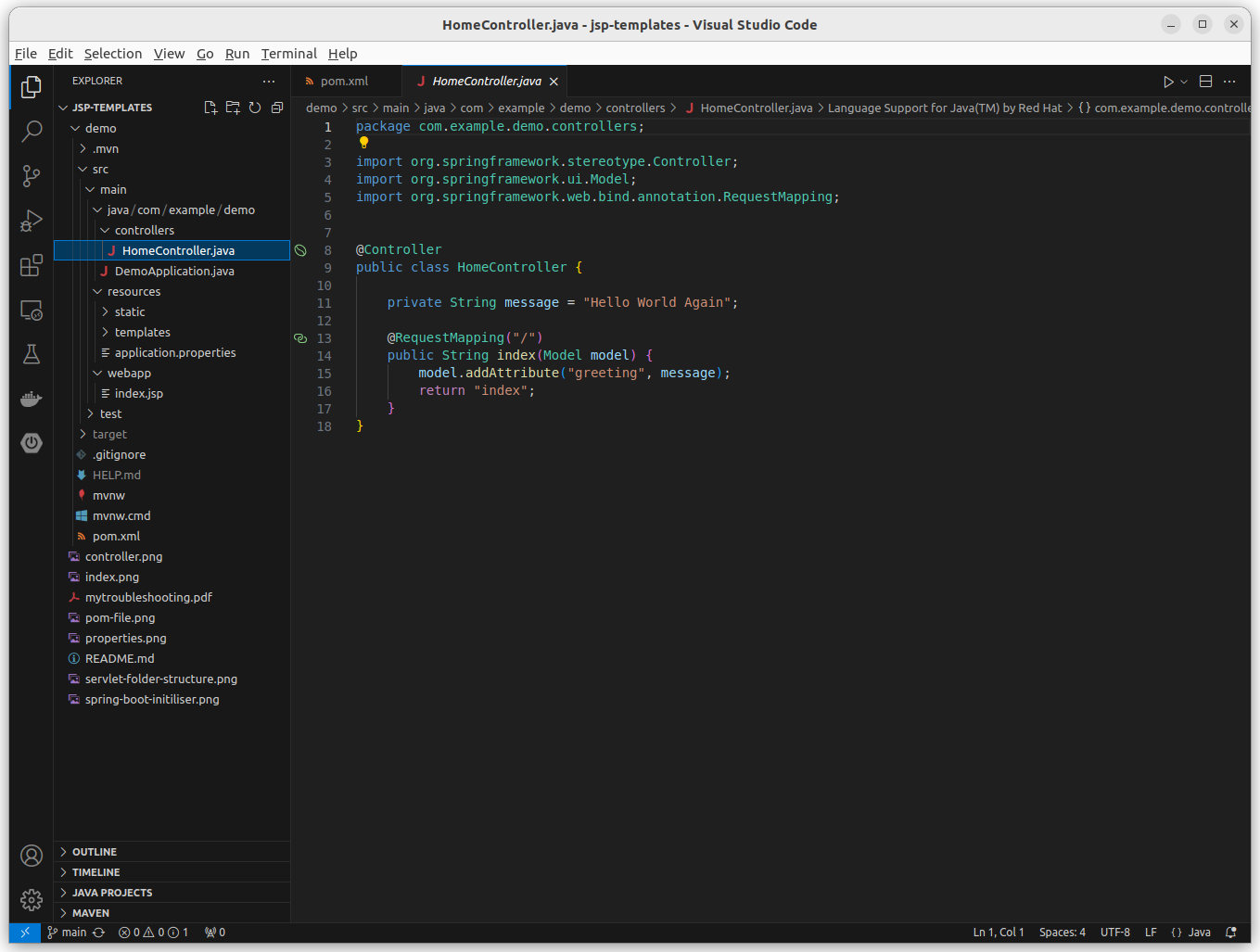The height and width of the screenshot is (952, 1260).
Task: Open the Search view in activity bar
Action: [x=32, y=132]
